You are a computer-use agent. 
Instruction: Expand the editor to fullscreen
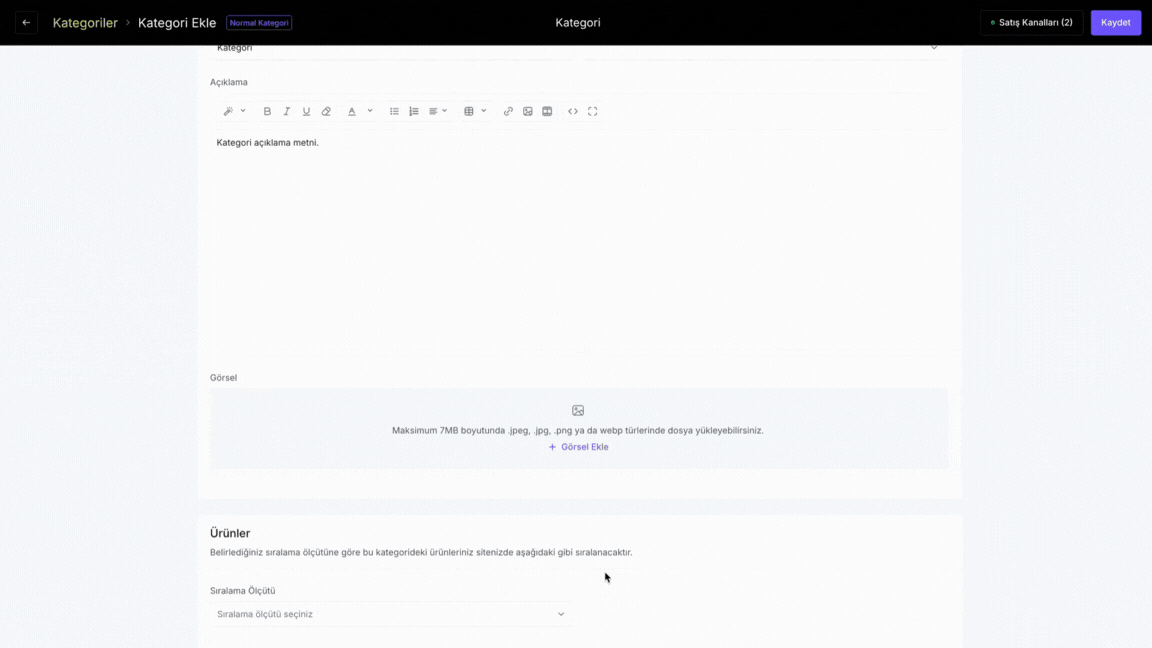click(593, 112)
